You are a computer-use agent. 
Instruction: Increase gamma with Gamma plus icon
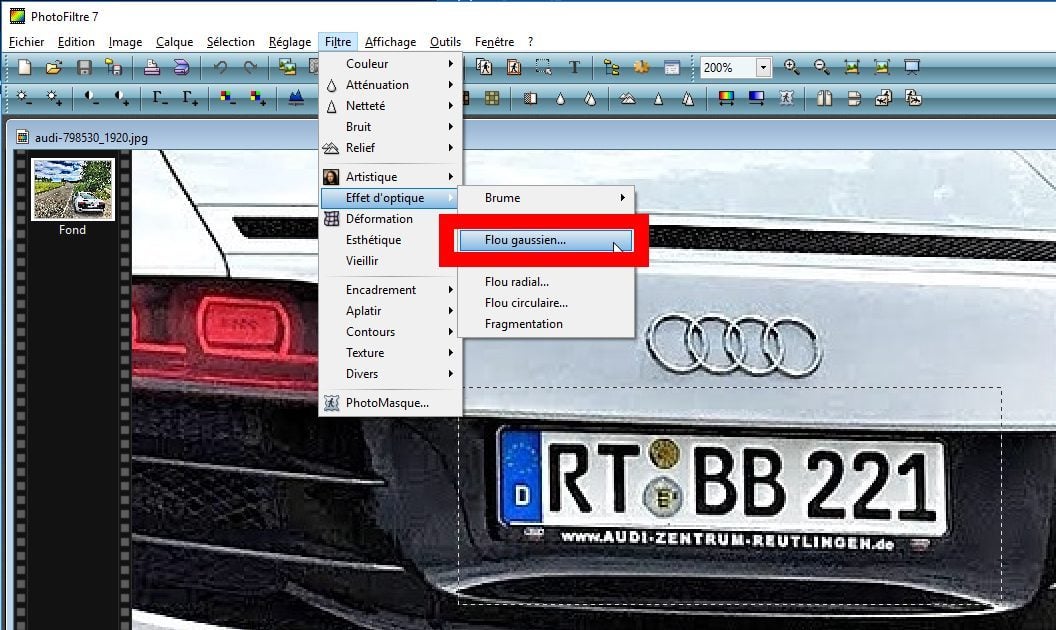coord(190,98)
